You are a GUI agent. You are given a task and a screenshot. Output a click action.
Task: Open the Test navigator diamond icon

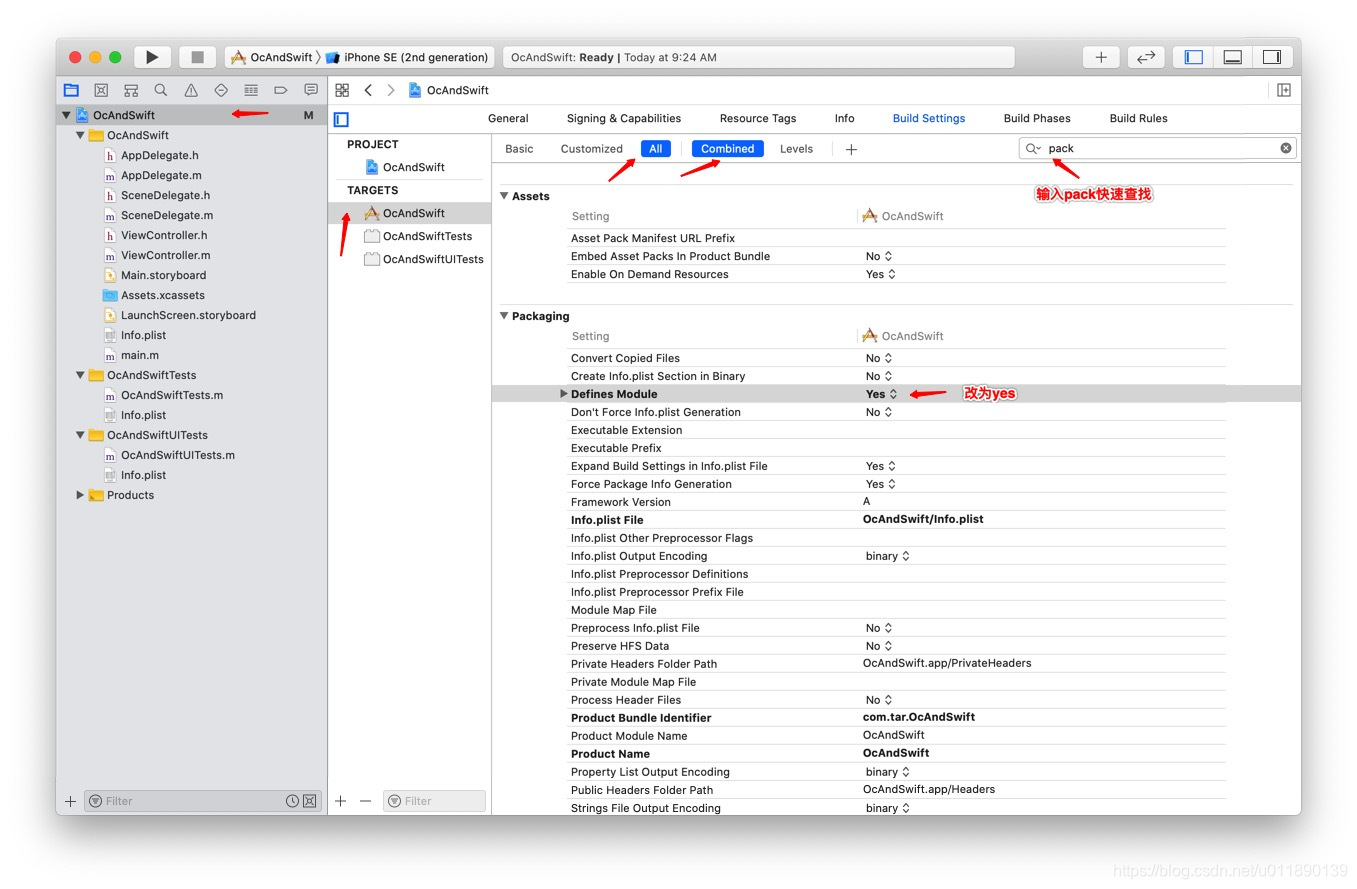pyautogui.click(x=221, y=90)
